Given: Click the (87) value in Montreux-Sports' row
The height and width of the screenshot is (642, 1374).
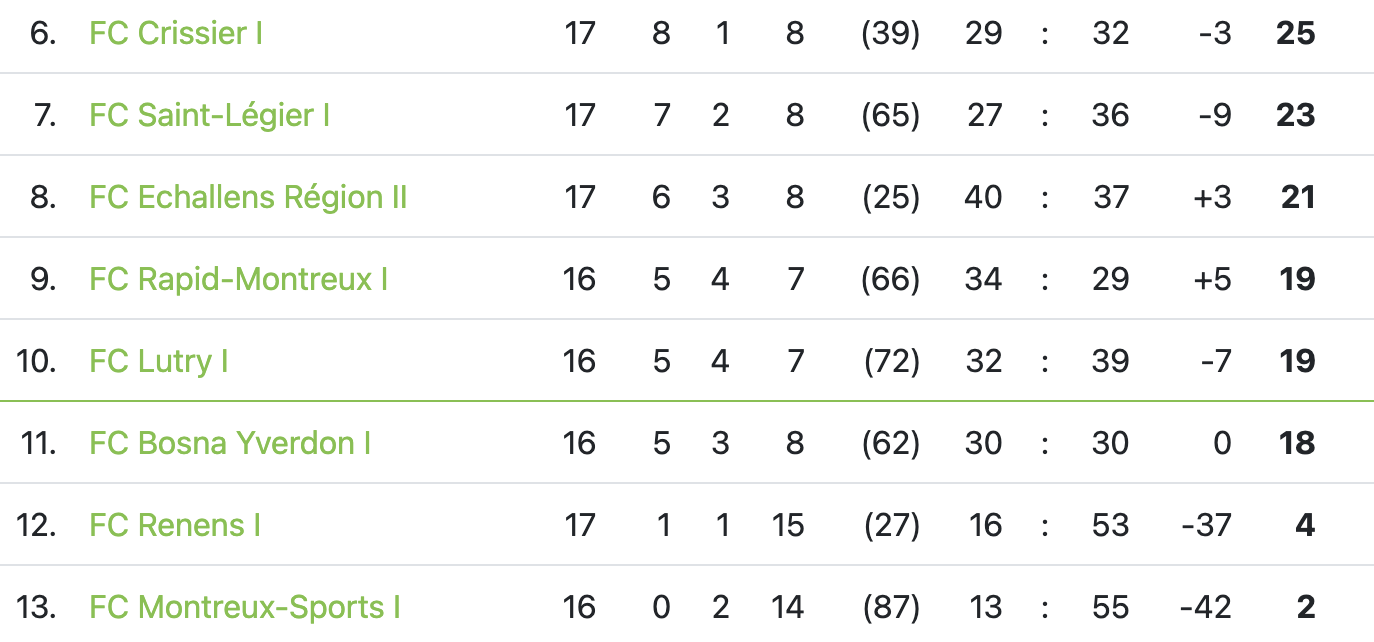Looking at the screenshot, I should tap(890, 607).
